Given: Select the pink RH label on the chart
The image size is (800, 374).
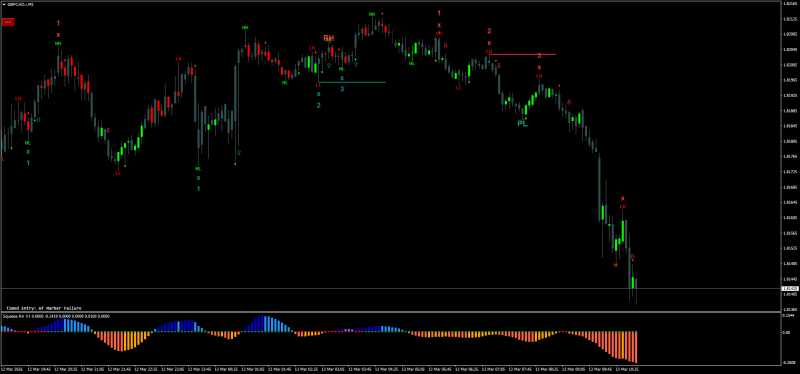Looking at the screenshot, I should pos(329,38).
